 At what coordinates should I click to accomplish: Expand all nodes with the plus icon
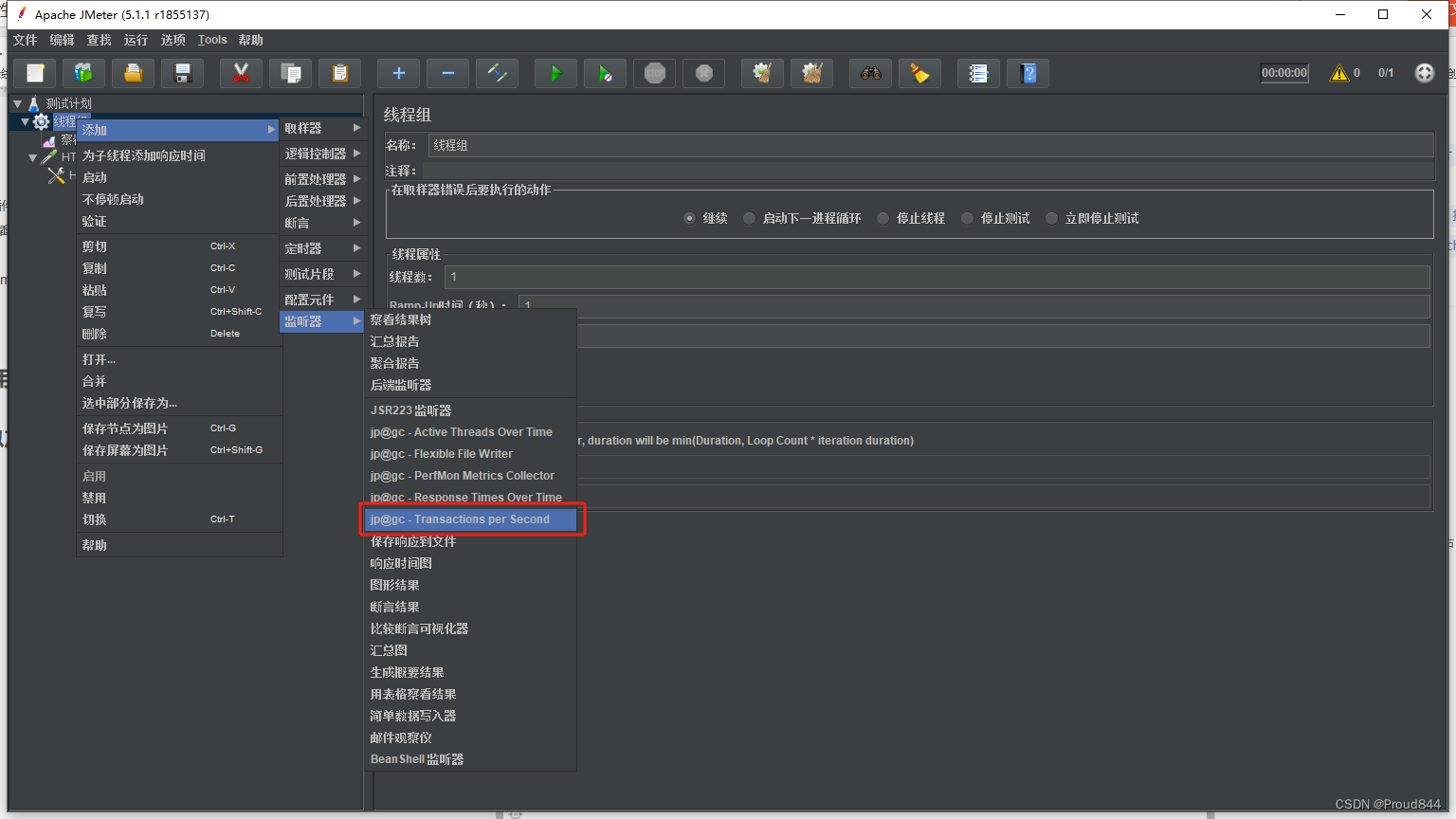coord(398,73)
